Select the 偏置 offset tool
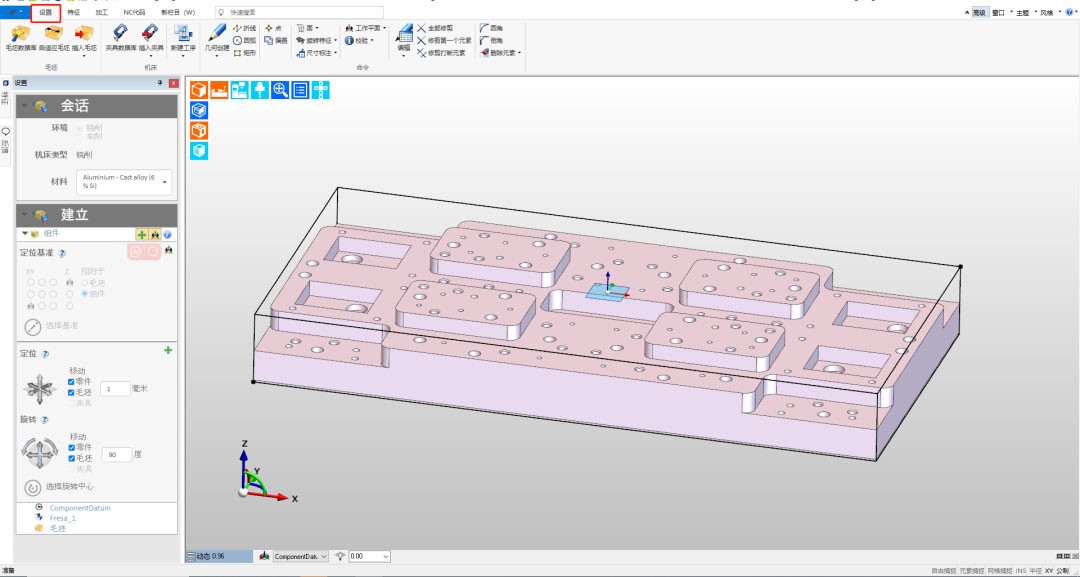 click(276, 41)
